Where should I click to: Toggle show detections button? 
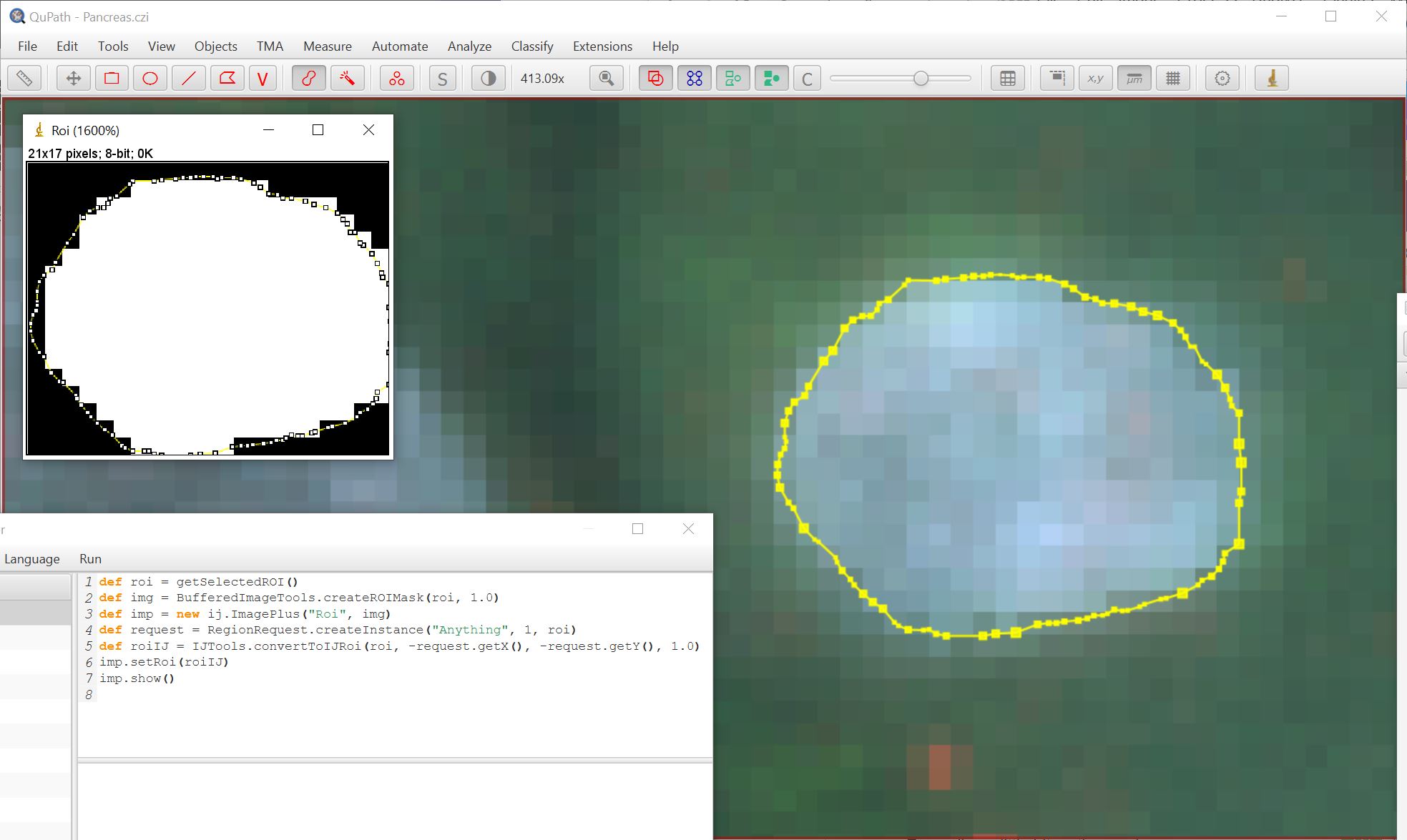click(x=733, y=78)
